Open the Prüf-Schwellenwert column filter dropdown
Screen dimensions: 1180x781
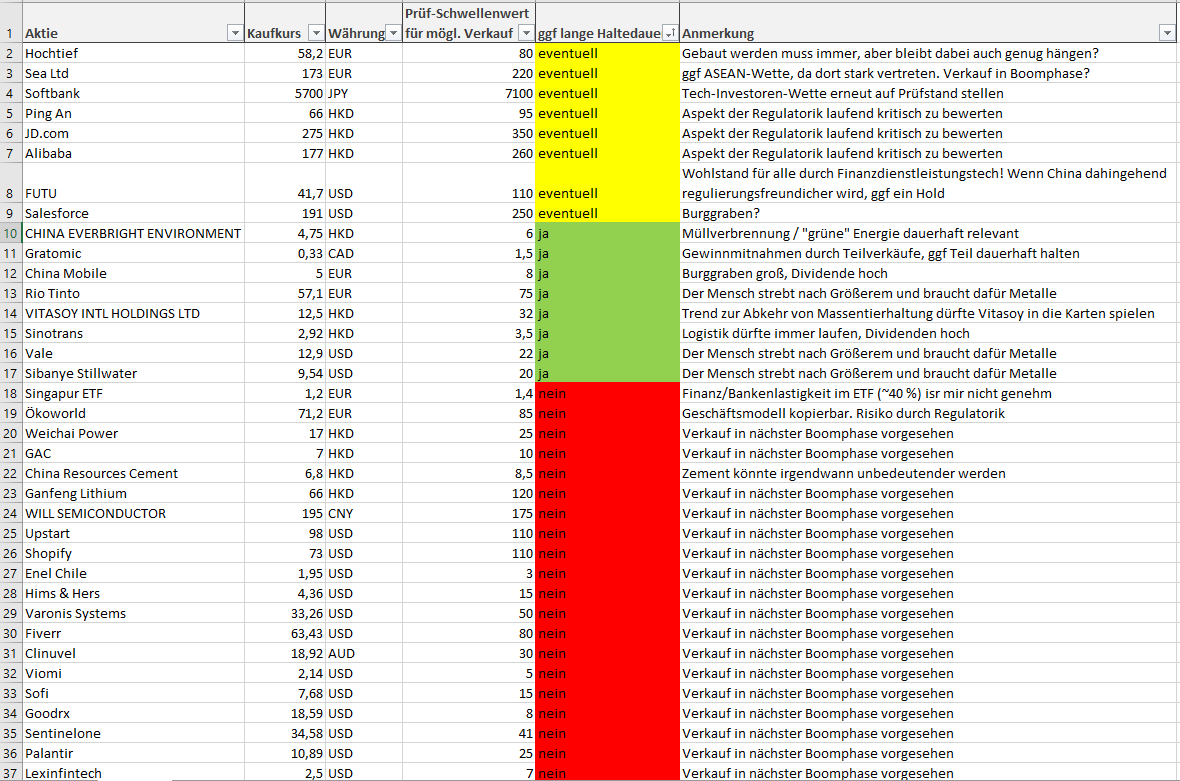pyautogui.click(x=526, y=33)
